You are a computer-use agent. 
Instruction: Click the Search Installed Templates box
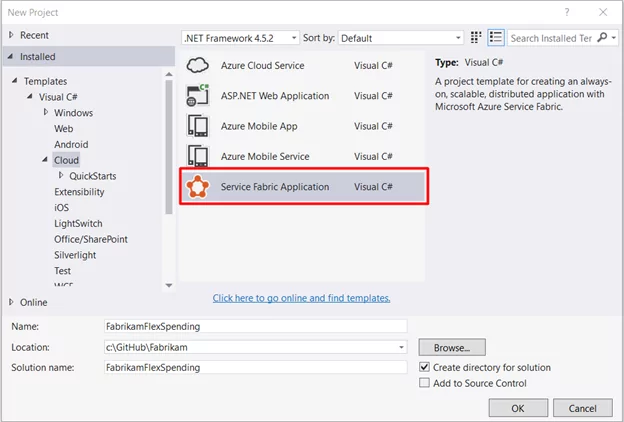point(552,38)
